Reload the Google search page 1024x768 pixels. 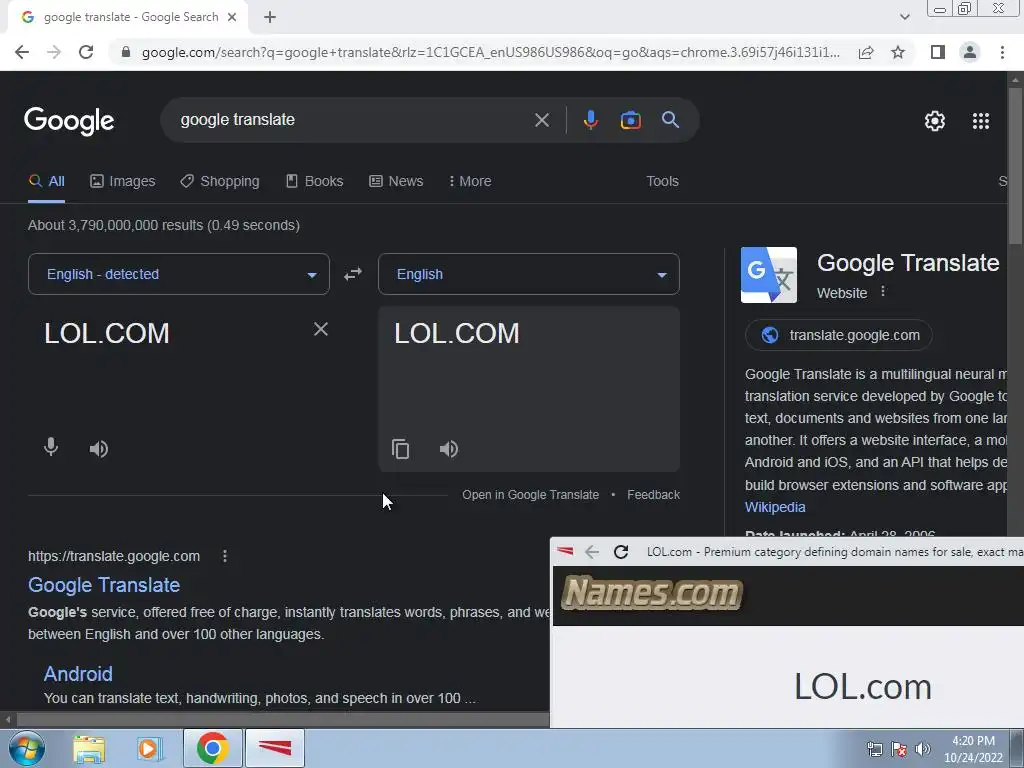coord(86,52)
